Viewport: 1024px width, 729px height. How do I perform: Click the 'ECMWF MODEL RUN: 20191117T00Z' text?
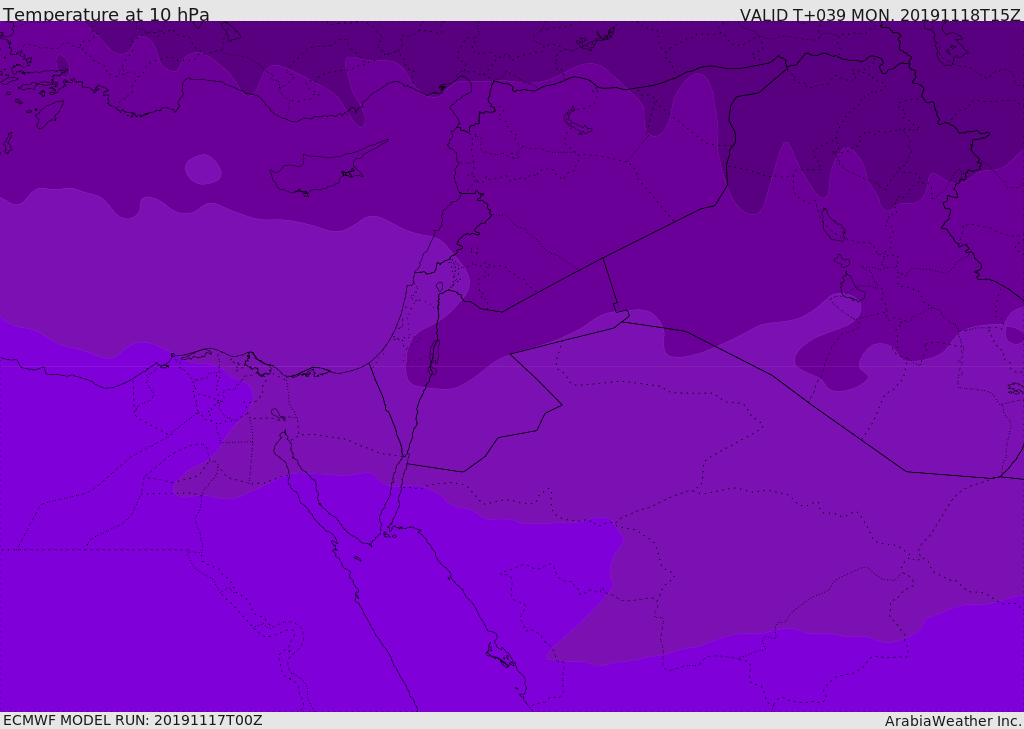tap(133, 720)
